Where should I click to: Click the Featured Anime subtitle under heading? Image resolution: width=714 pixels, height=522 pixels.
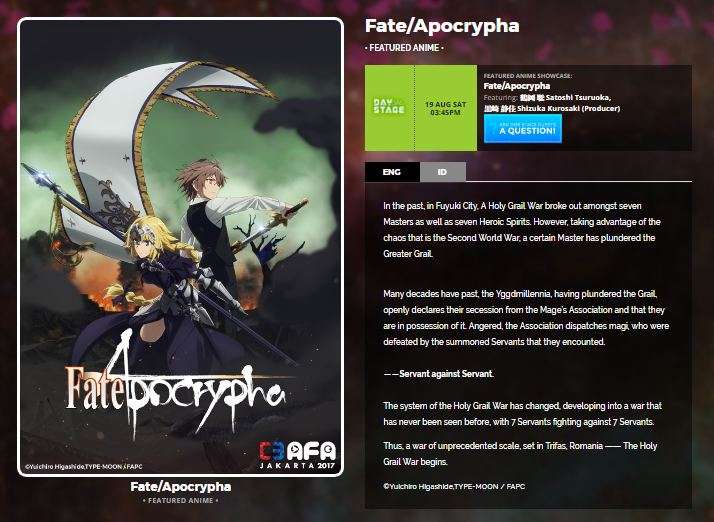pos(404,47)
